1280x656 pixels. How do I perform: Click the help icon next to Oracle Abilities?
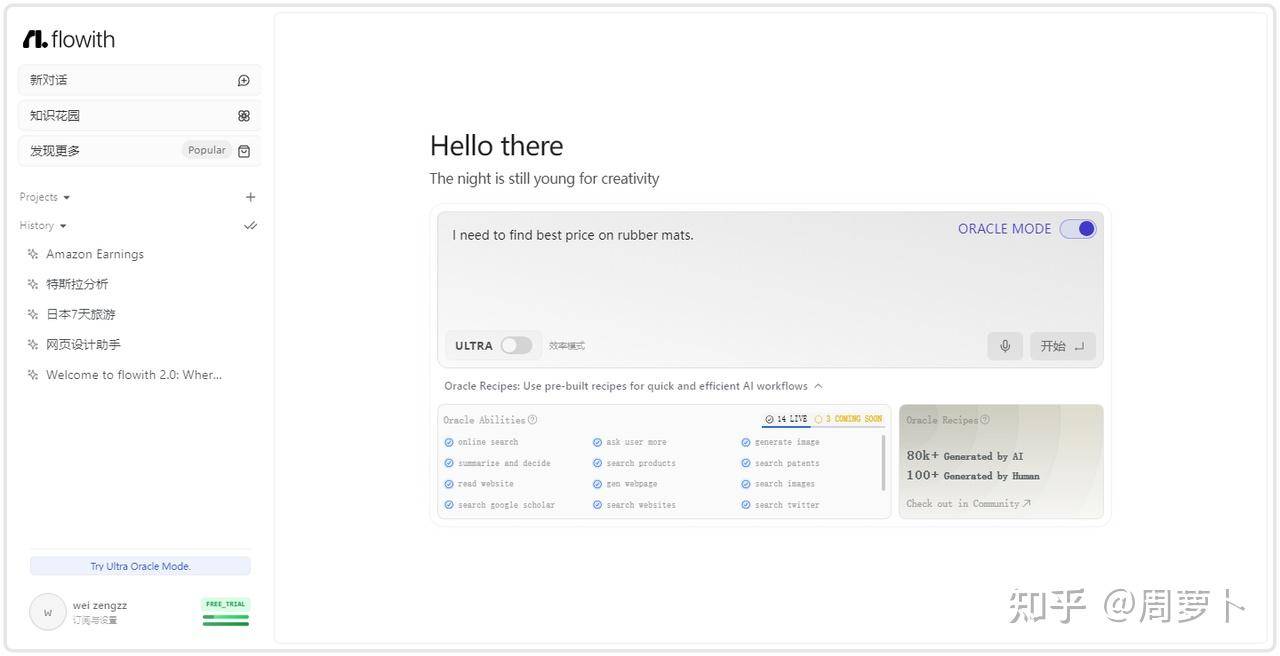532,420
